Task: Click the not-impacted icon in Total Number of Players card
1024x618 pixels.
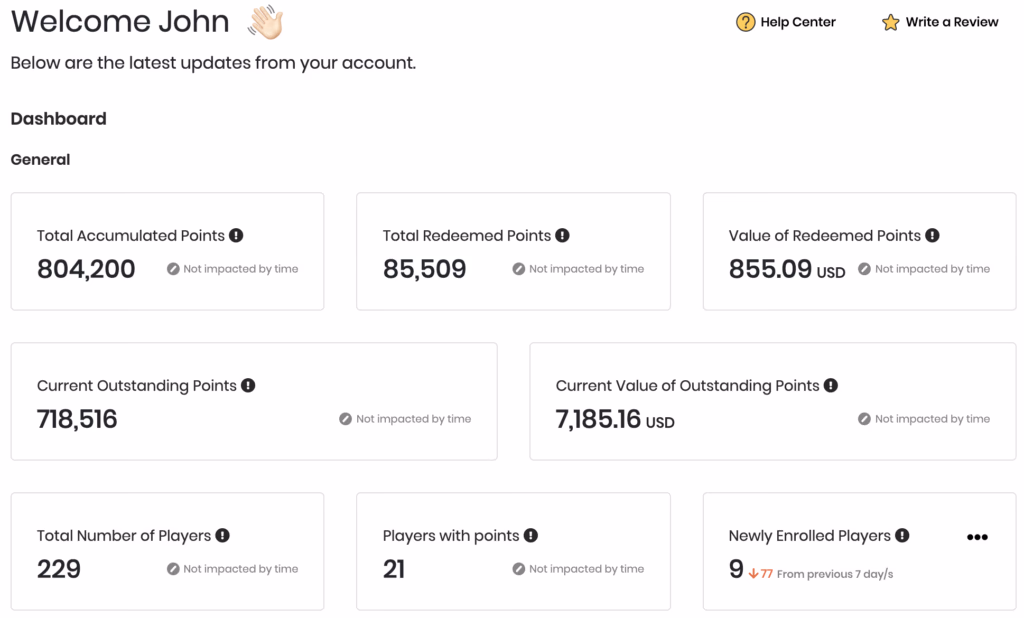Action: (173, 569)
